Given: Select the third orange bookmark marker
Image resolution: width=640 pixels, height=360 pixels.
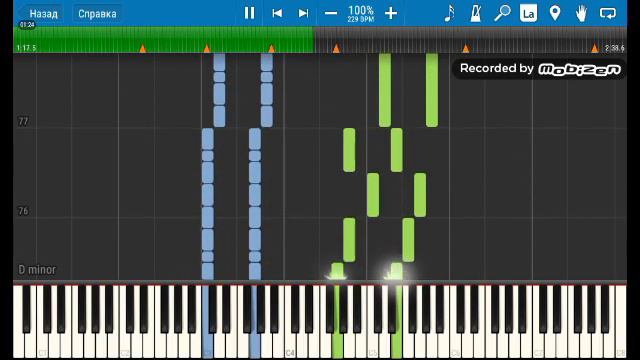Looking at the screenshot, I should [271, 49].
